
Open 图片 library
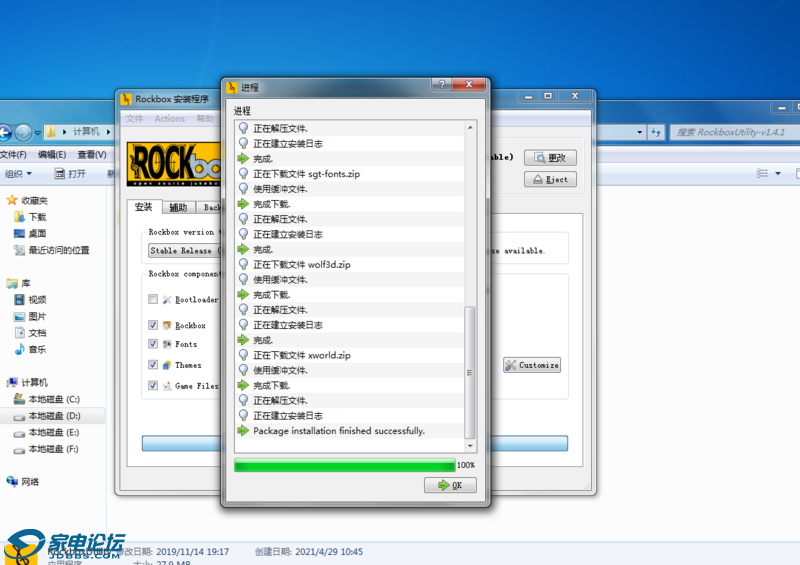(x=37, y=316)
